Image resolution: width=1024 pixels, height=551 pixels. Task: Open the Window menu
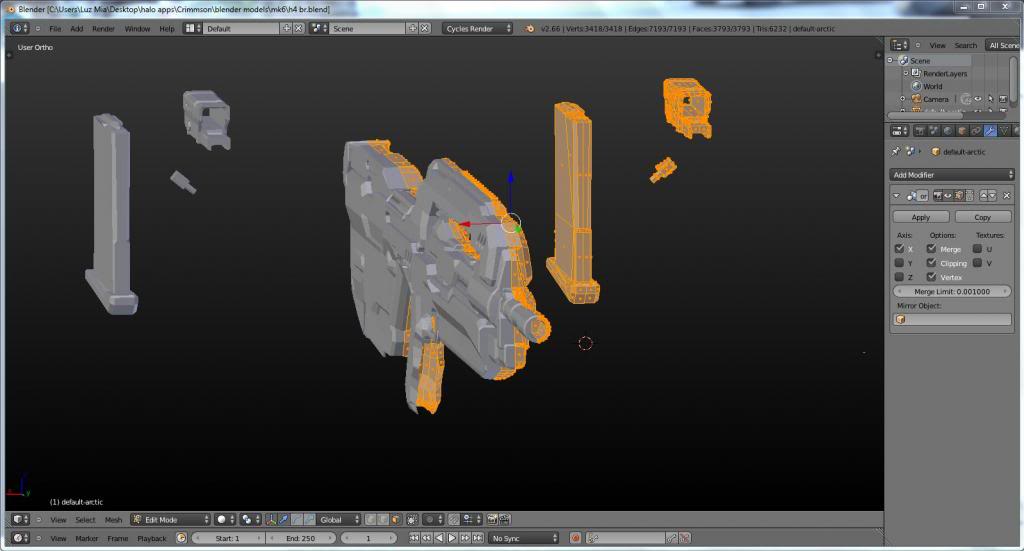coord(137,29)
